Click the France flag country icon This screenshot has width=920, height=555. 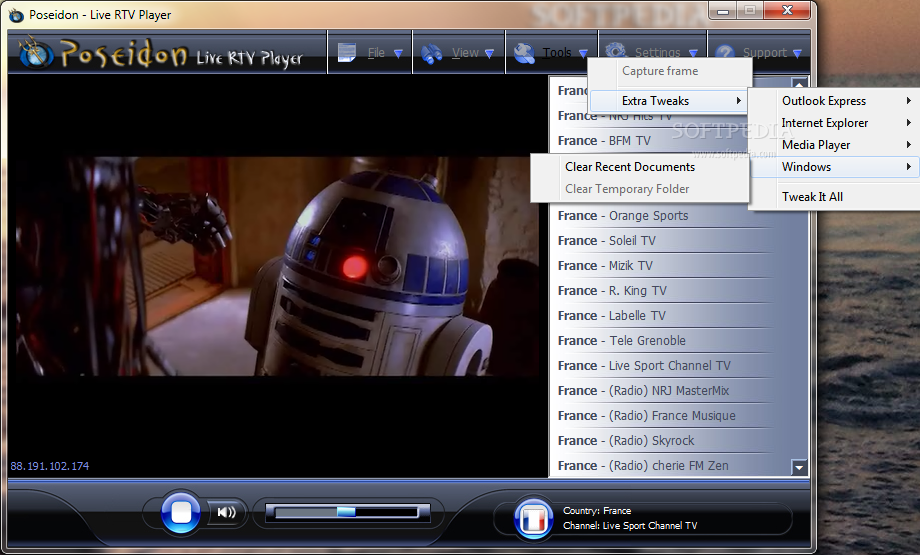click(x=533, y=519)
